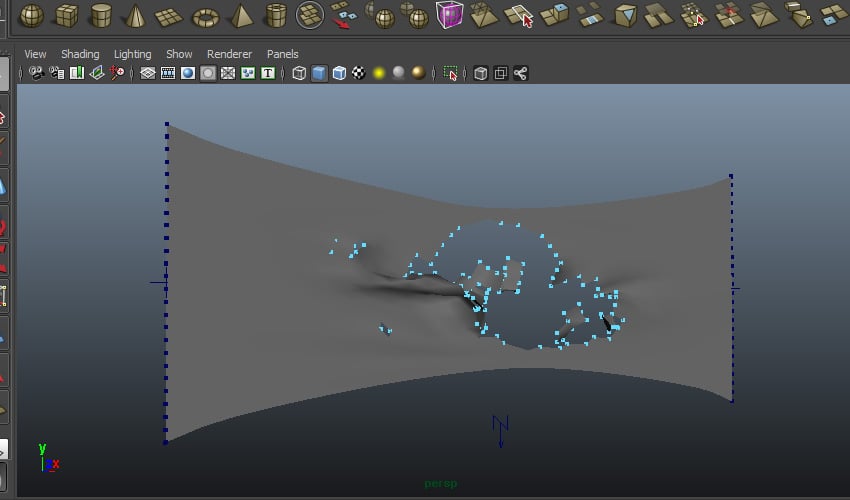Screen dimensions: 850x500
Task: Click the cube with blue triangle icon
Action: click(626, 15)
